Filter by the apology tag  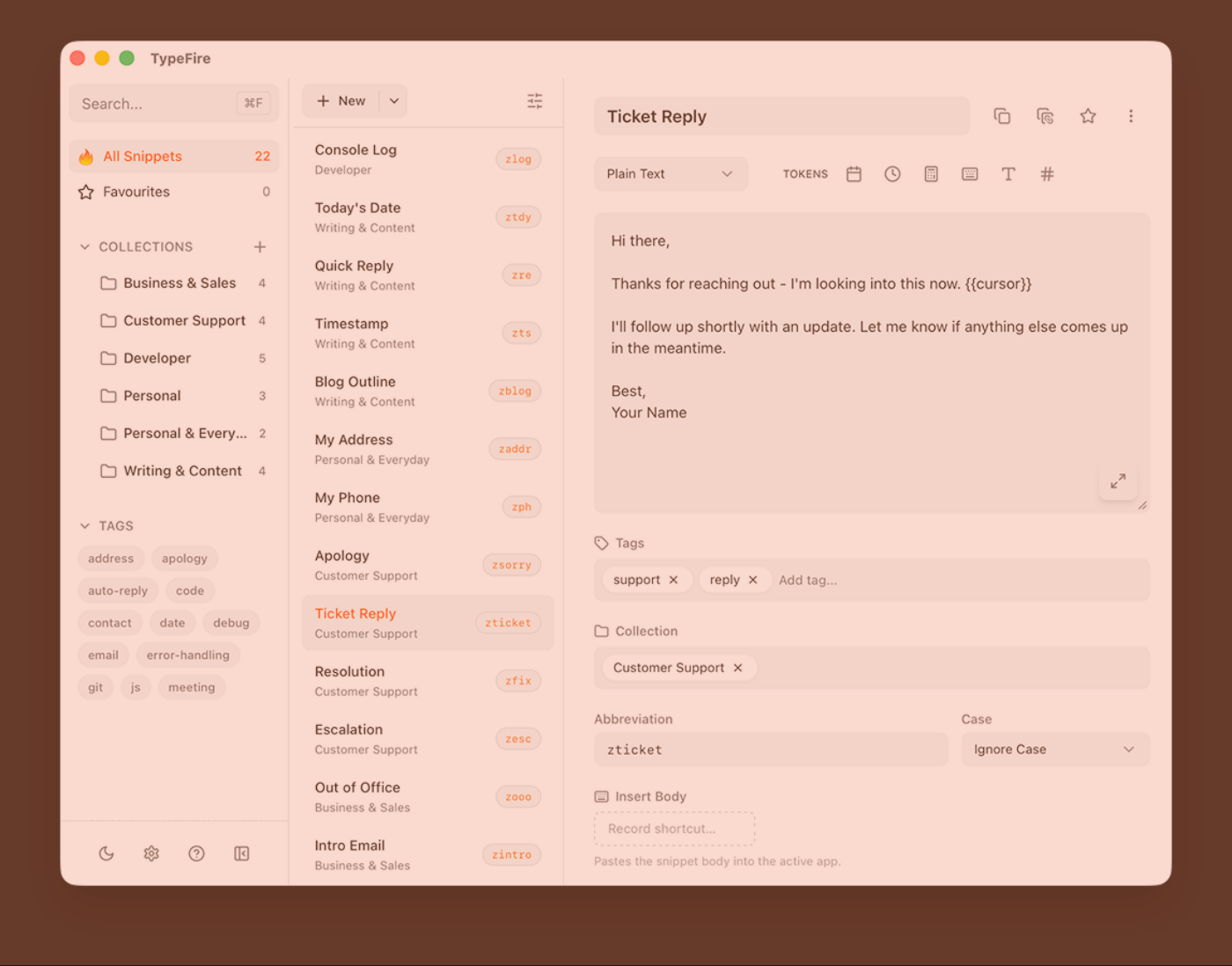pyautogui.click(x=185, y=559)
